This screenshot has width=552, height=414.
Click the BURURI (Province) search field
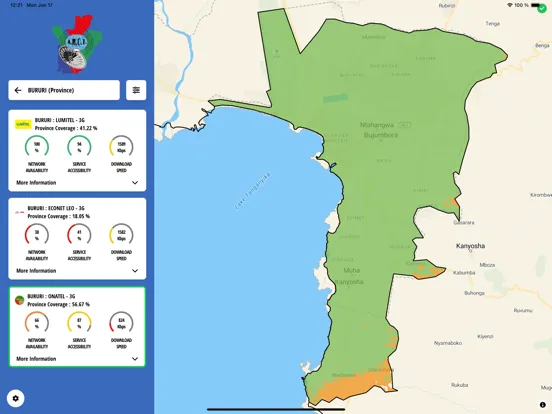click(64, 90)
